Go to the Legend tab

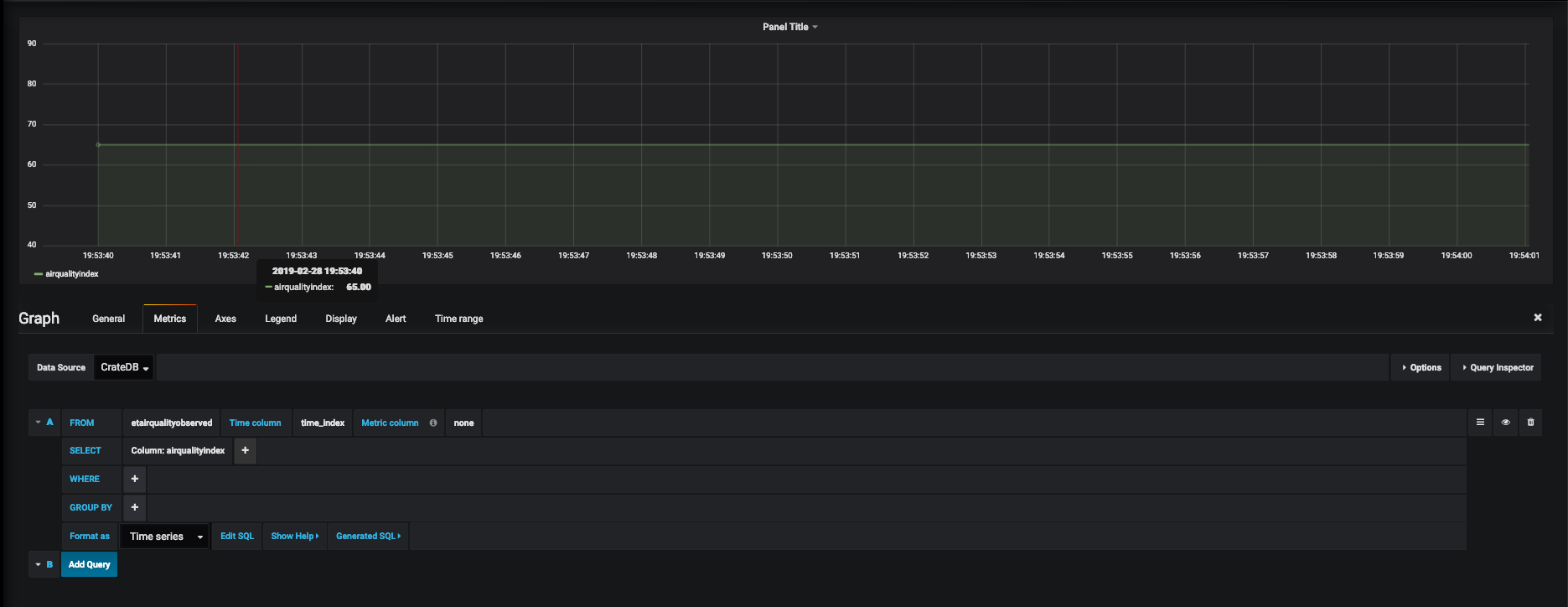[281, 319]
